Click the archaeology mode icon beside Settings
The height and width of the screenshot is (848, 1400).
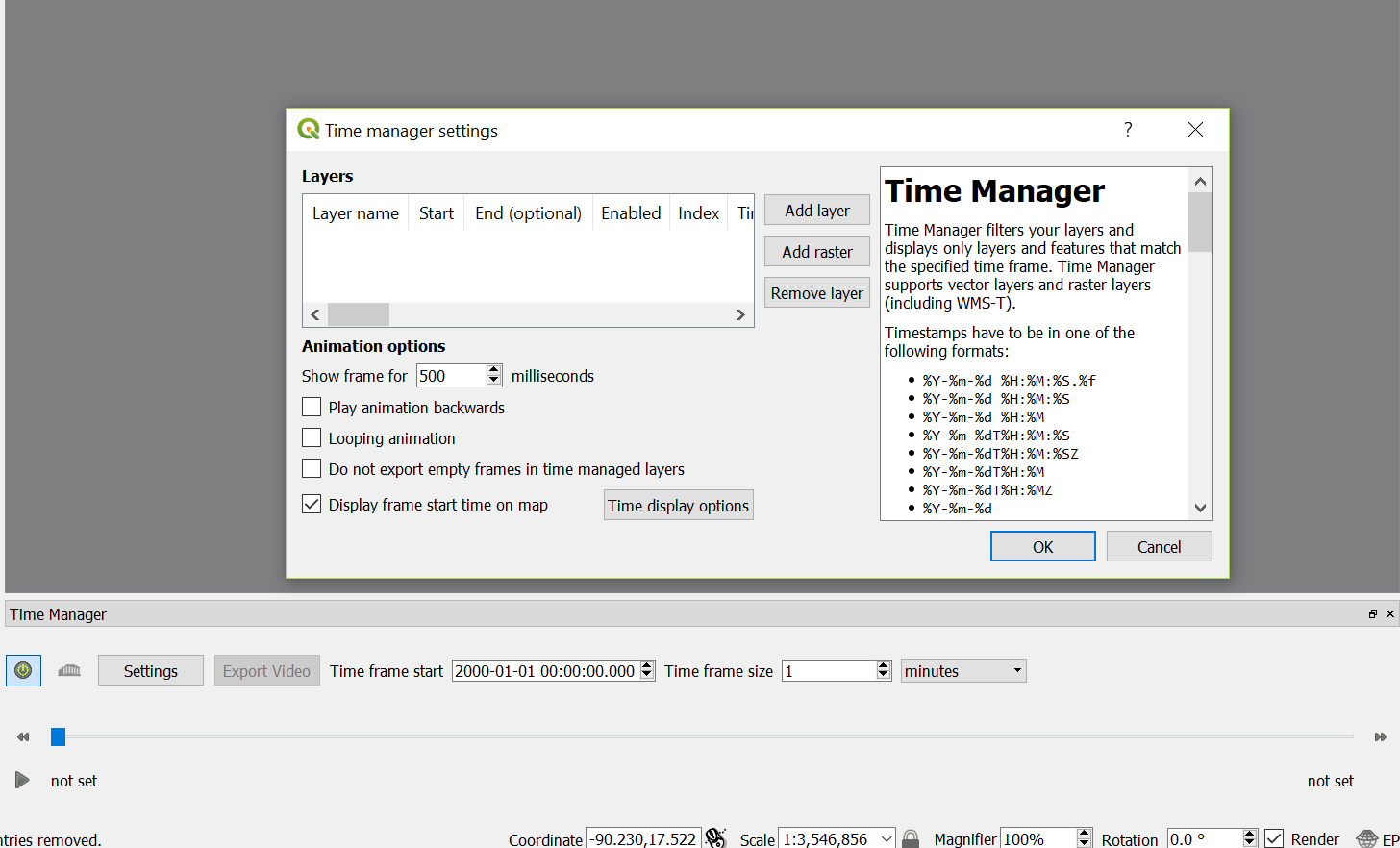point(69,670)
